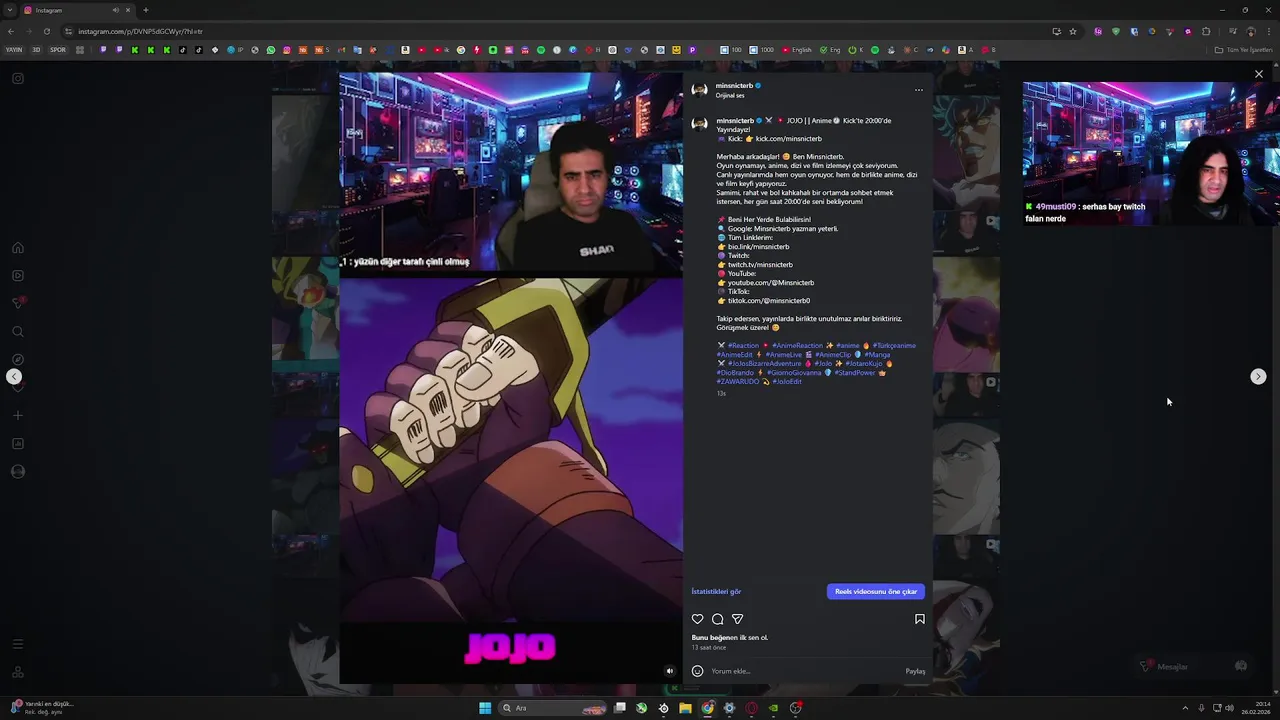Open Orijinal ses audio link
The width and height of the screenshot is (1280, 720).
pos(730,96)
